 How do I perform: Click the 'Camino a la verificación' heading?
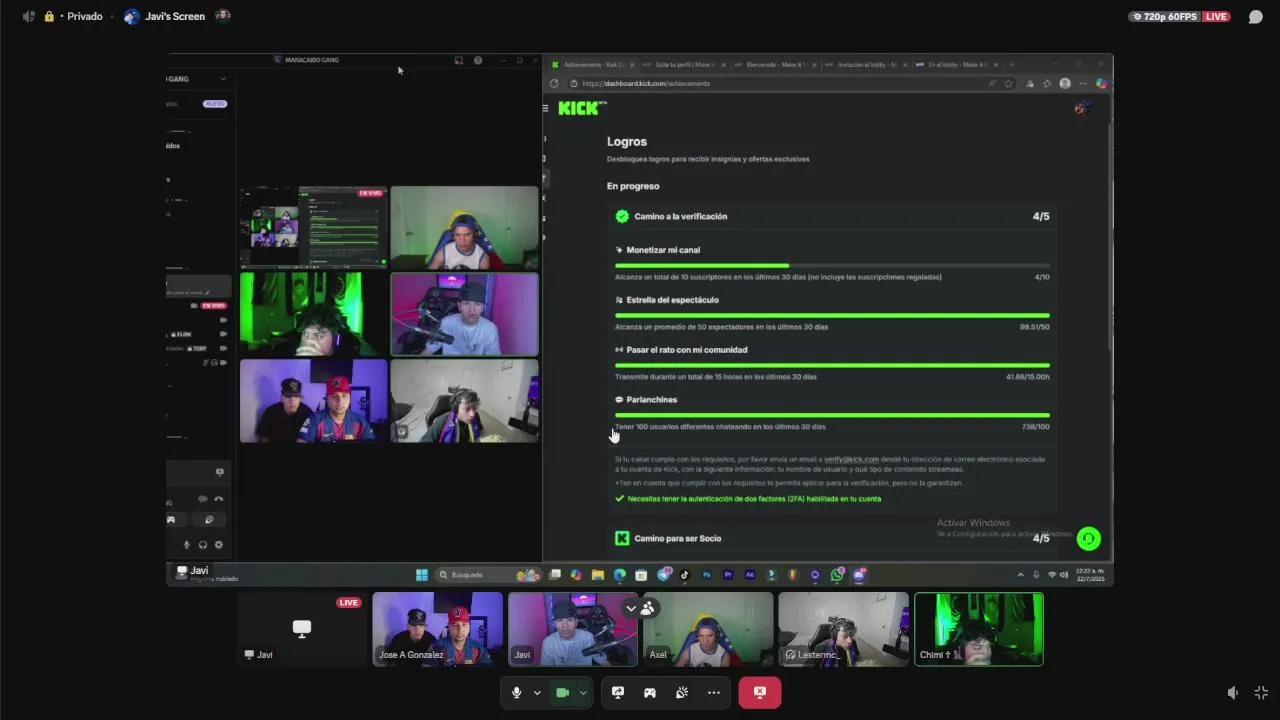(680, 216)
